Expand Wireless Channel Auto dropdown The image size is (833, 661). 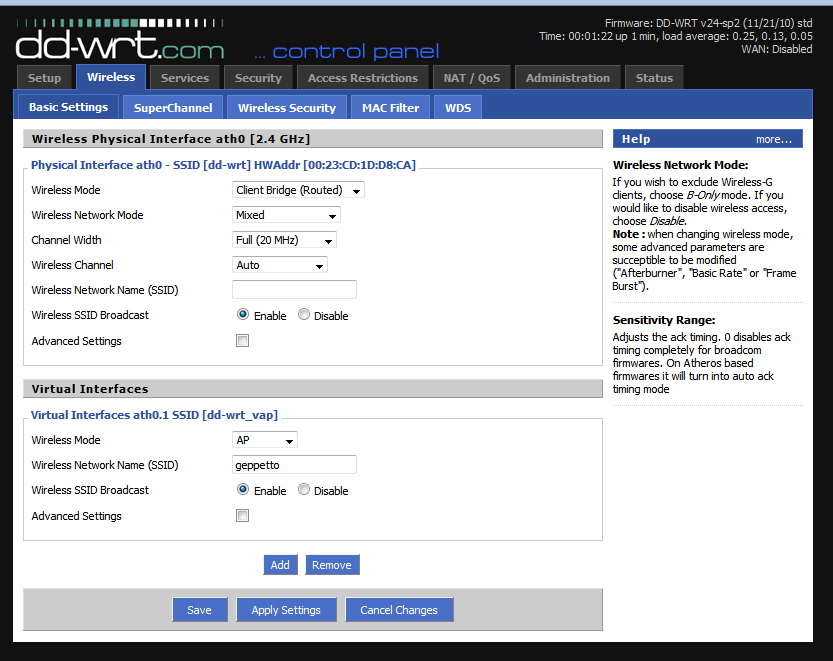pos(279,265)
